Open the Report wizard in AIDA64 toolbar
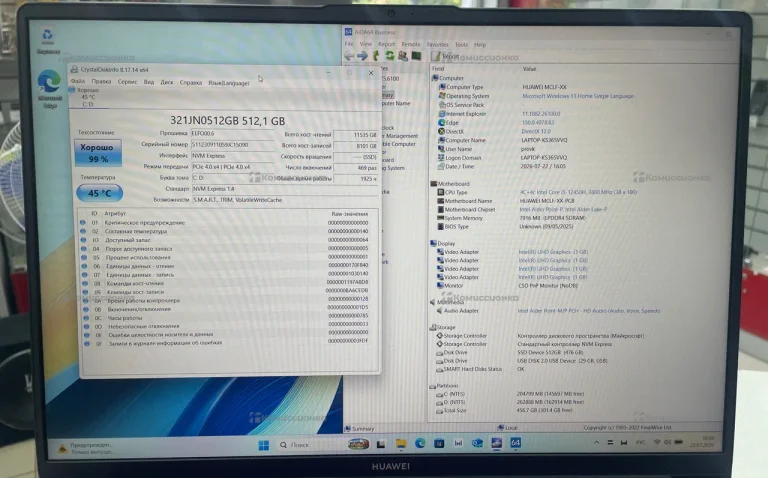 tap(445, 56)
